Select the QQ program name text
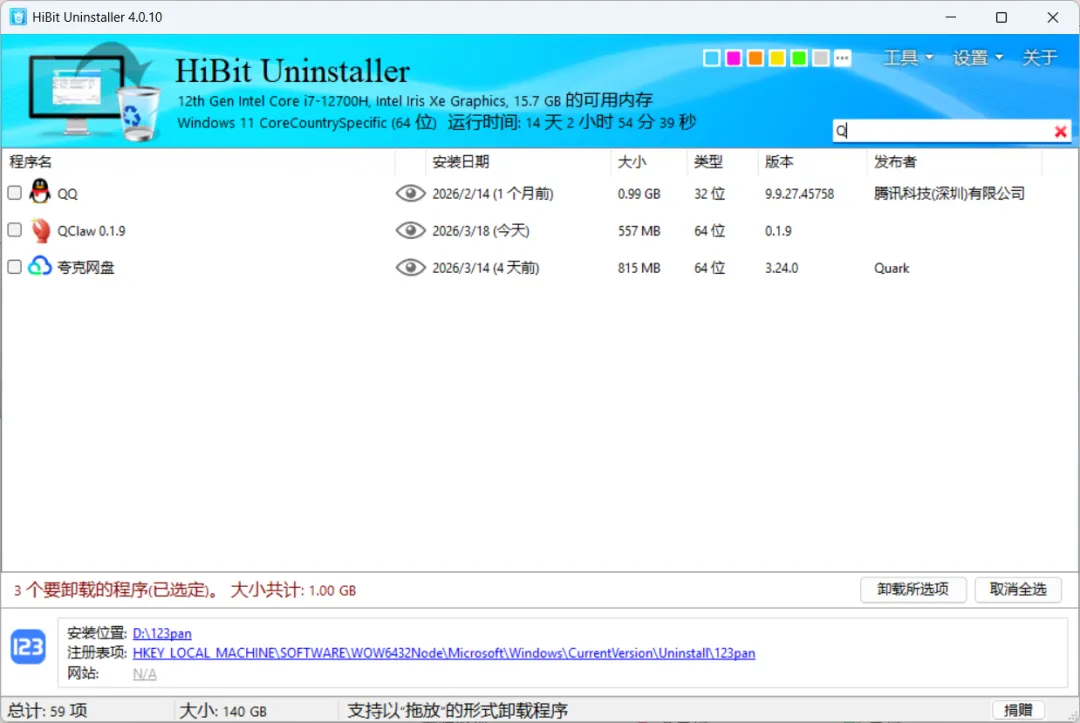 click(68, 193)
